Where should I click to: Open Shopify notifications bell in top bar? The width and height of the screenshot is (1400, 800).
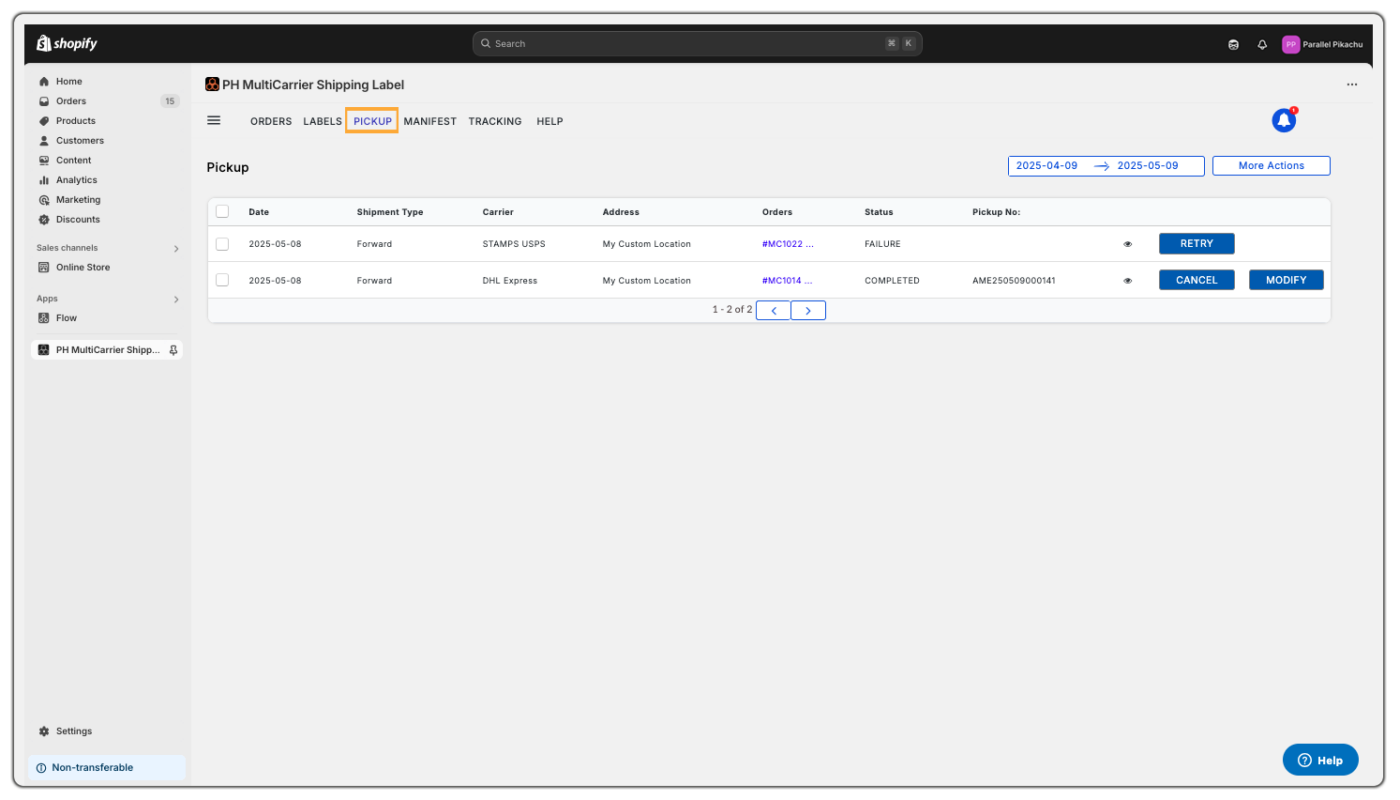pos(1262,44)
